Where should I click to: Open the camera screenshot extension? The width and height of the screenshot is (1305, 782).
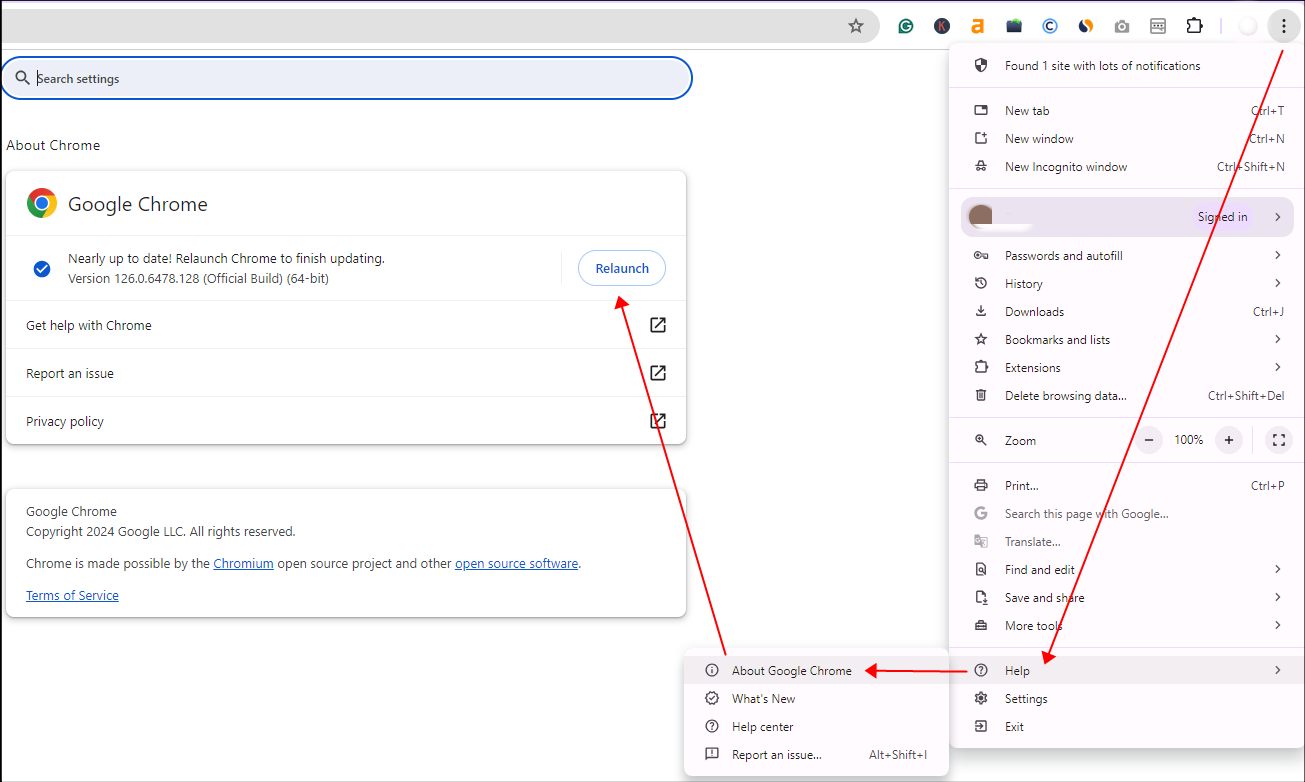(x=1122, y=27)
